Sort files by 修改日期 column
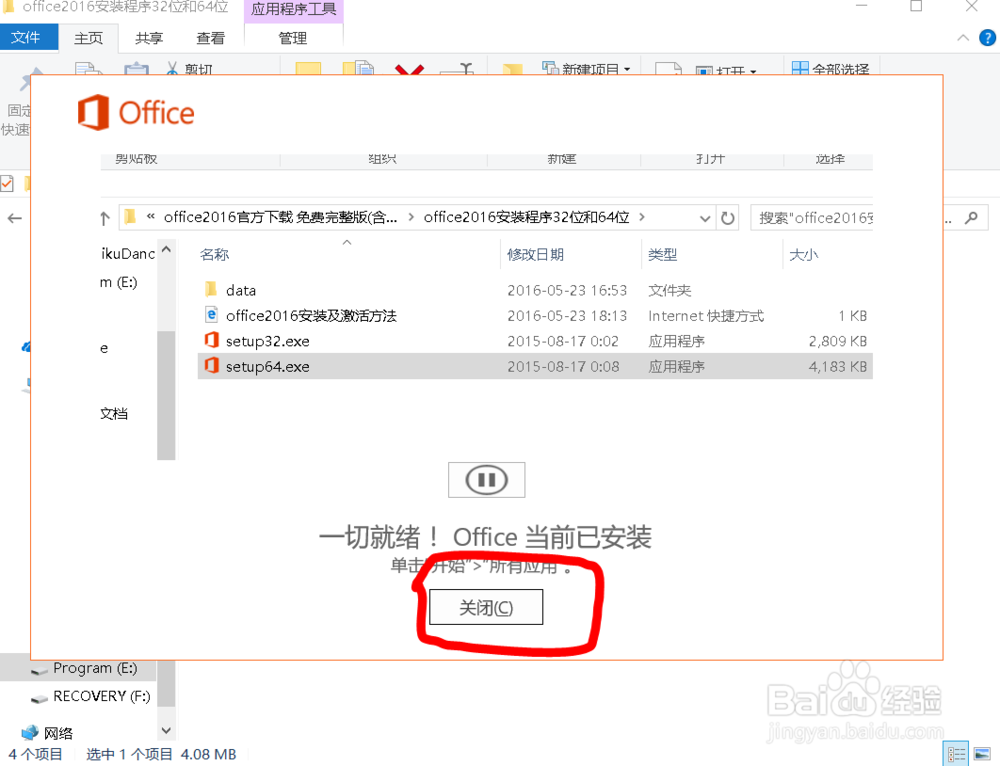1000x766 pixels. (536, 255)
